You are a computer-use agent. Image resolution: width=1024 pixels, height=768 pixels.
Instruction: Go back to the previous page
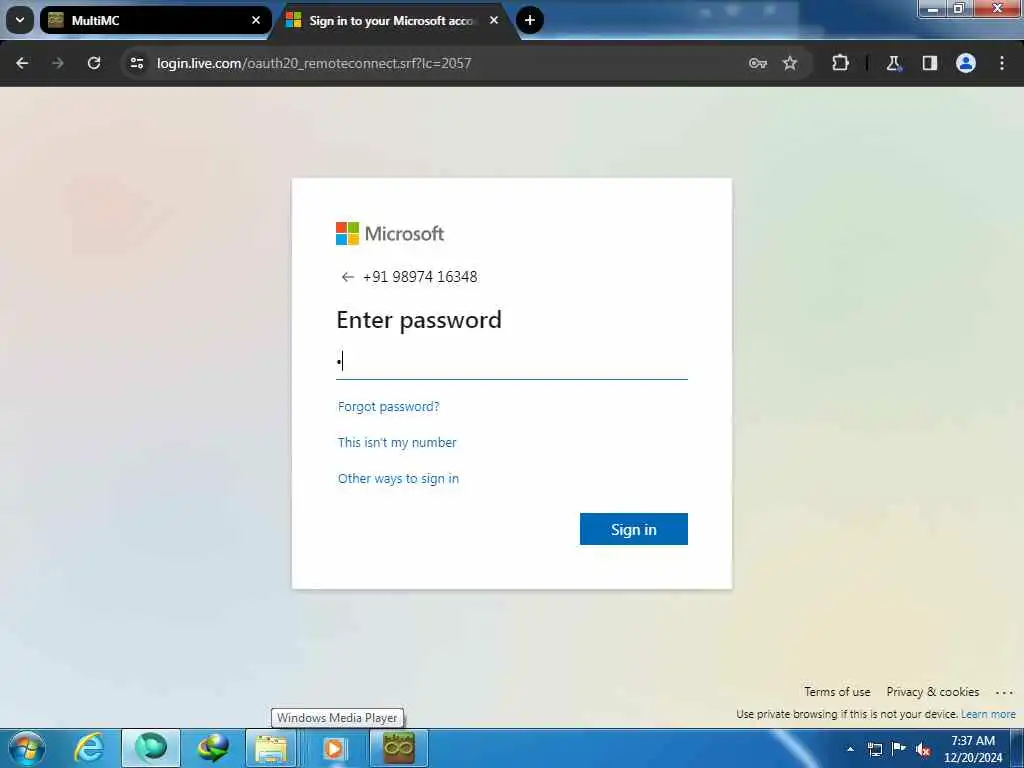coord(22,63)
